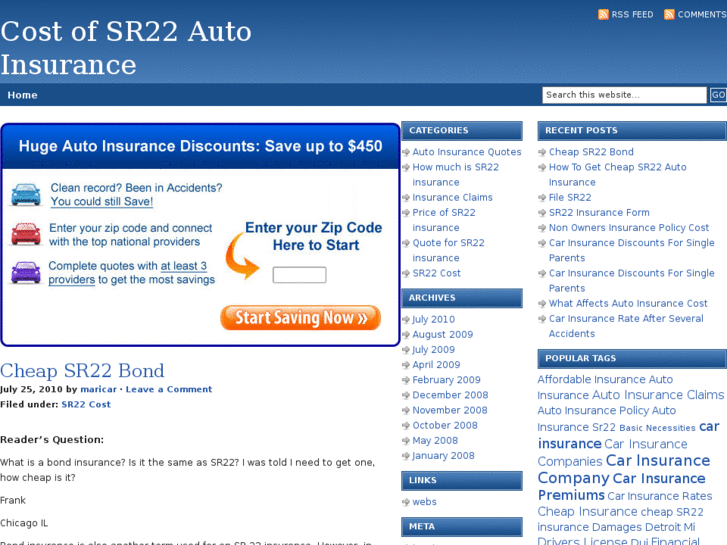The height and width of the screenshot is (545, 727).
Task: Open October 2008 archive
Action: tap(445, 425)
